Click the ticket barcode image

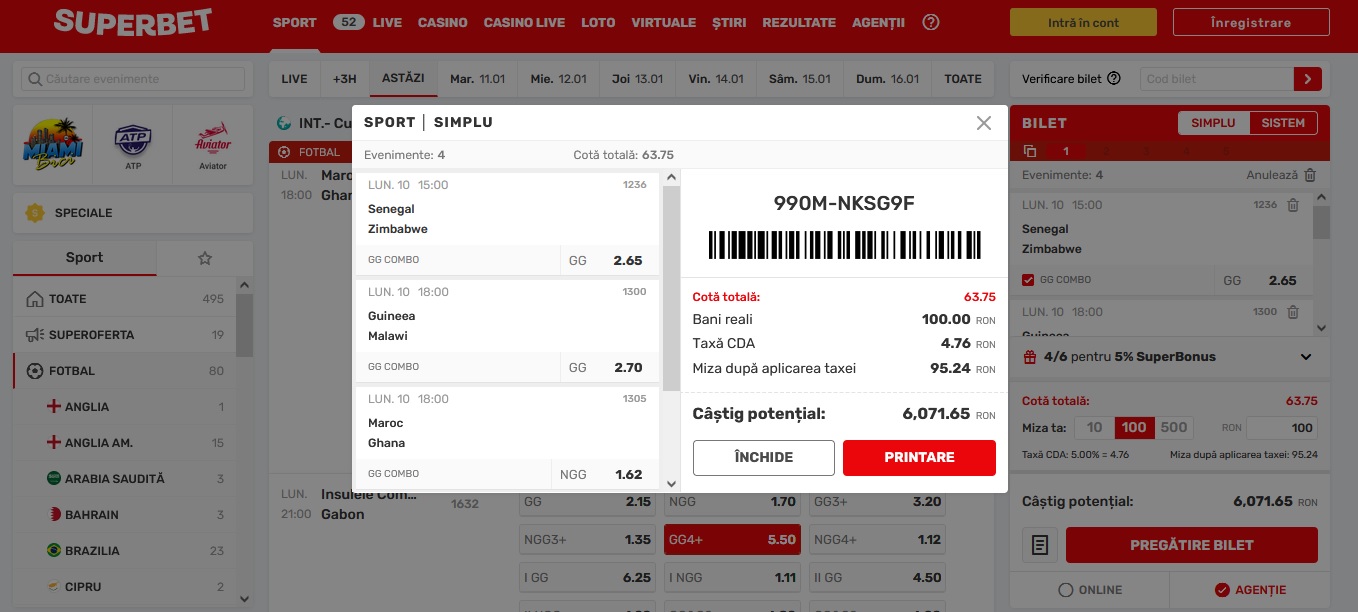pyautogui.click(x=845, y=246)
